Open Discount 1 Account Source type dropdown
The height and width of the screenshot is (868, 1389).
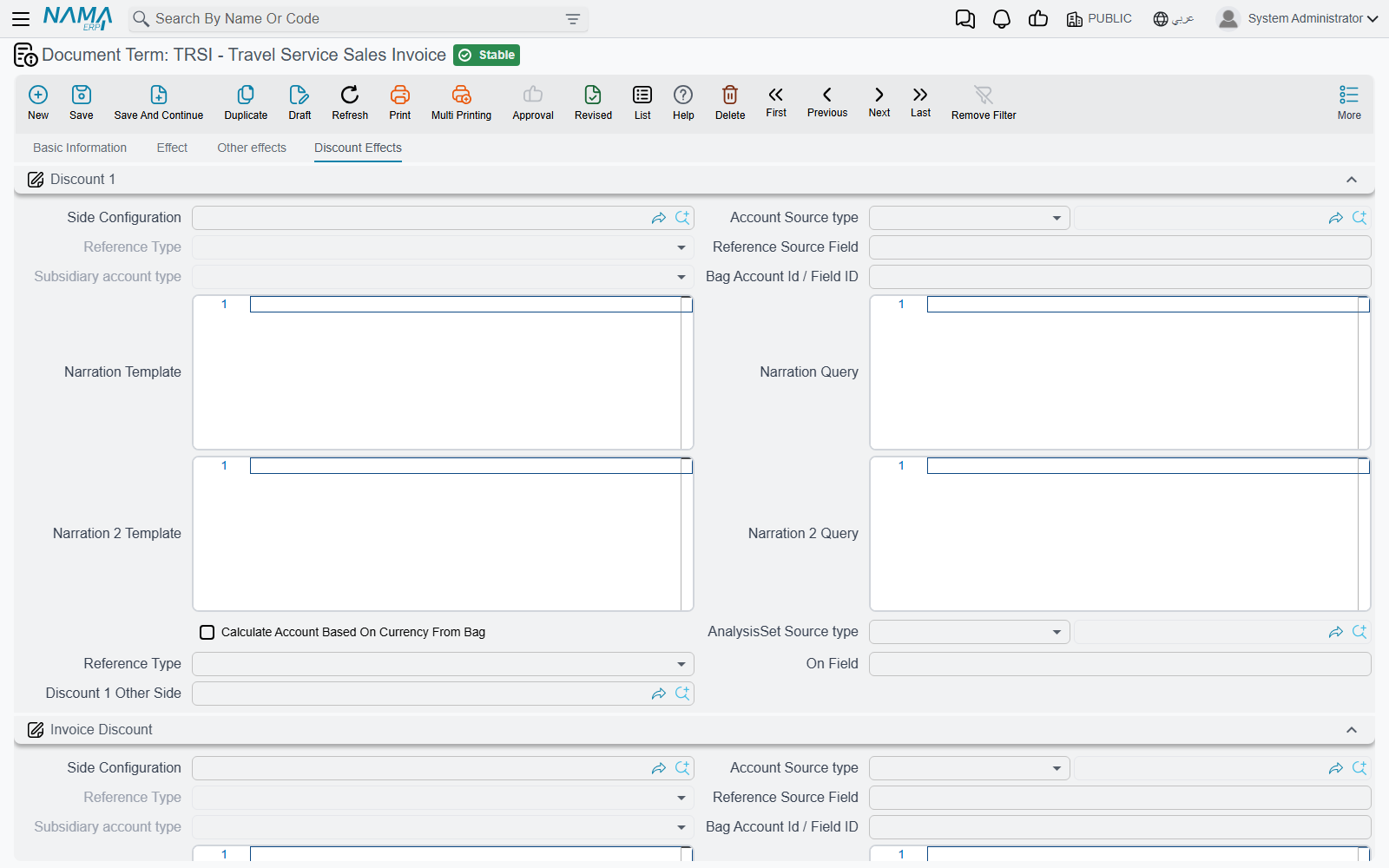click(970, 218)
